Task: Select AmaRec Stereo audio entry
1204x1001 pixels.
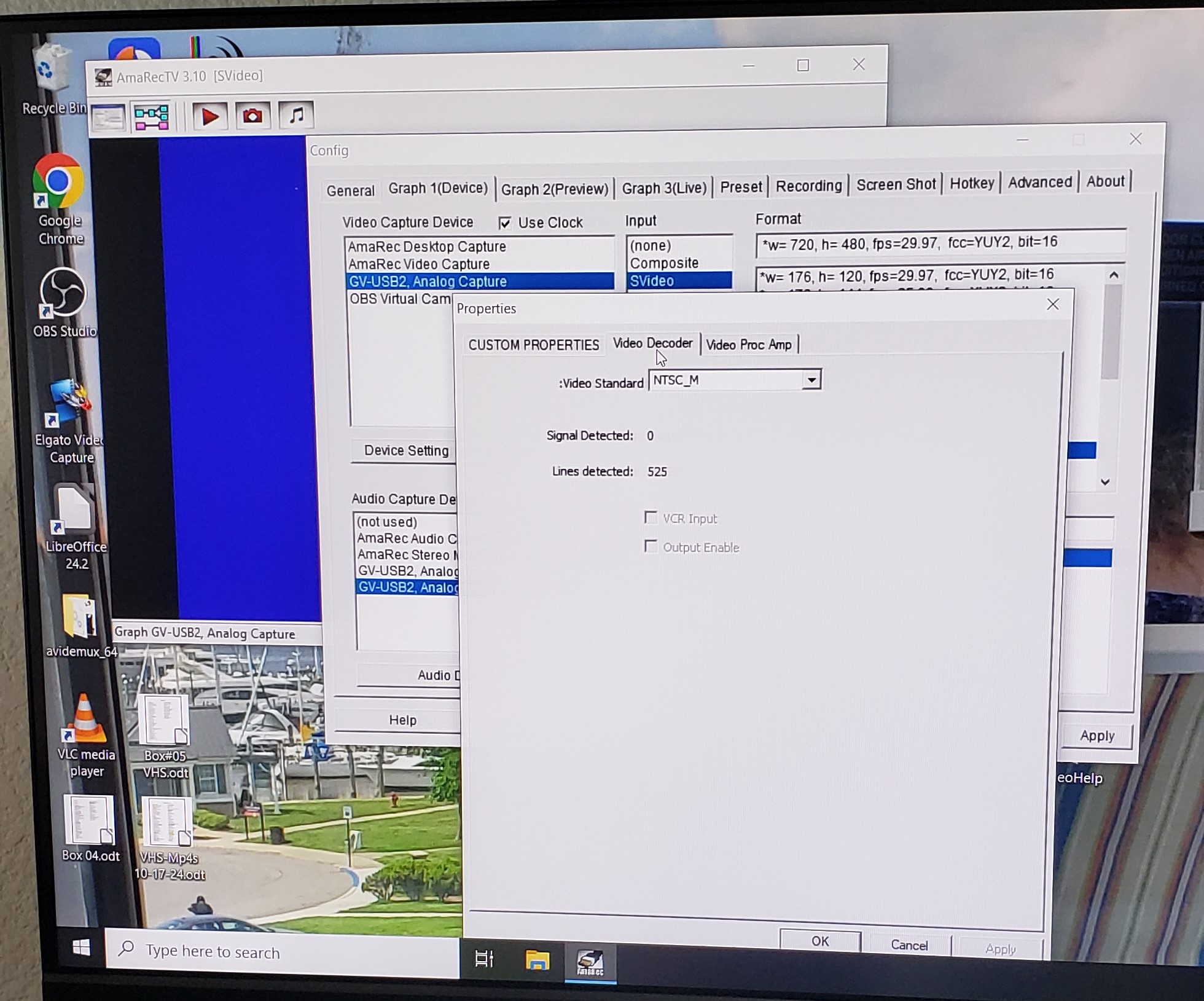Action: tap(407, 554)
